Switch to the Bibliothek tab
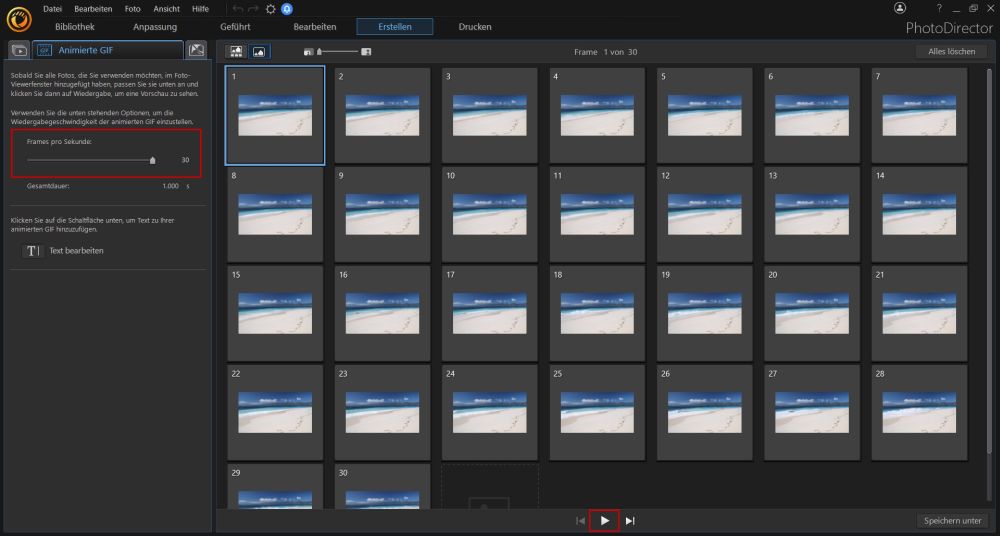 point(75,27)
